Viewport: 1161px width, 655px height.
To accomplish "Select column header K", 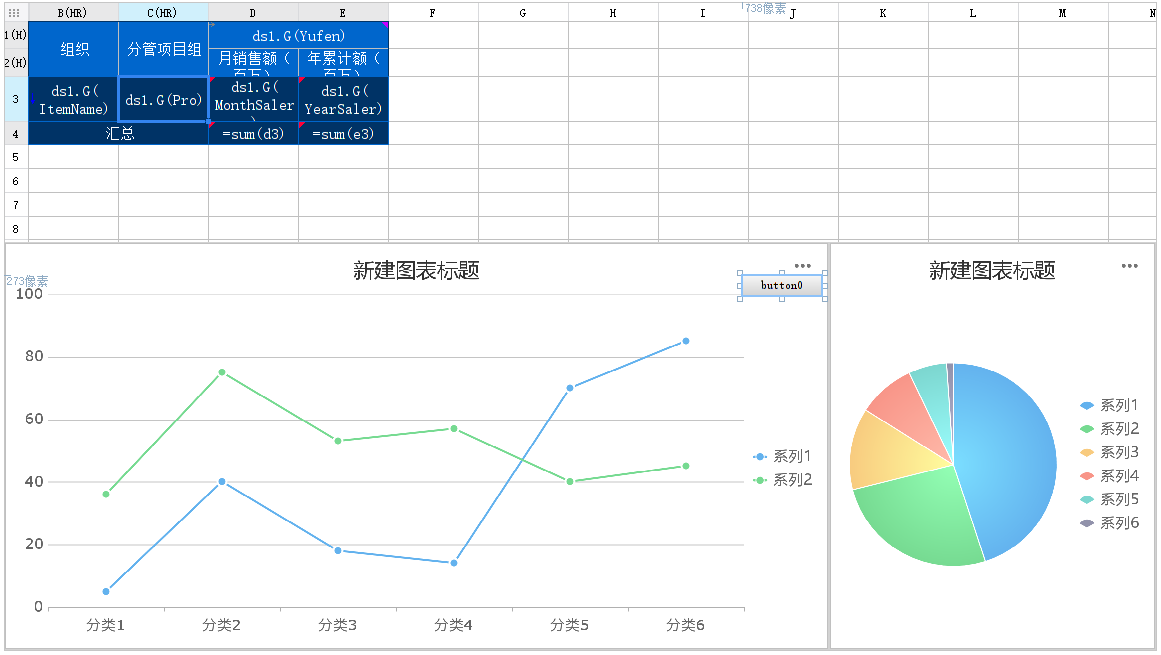I will 883,13.
